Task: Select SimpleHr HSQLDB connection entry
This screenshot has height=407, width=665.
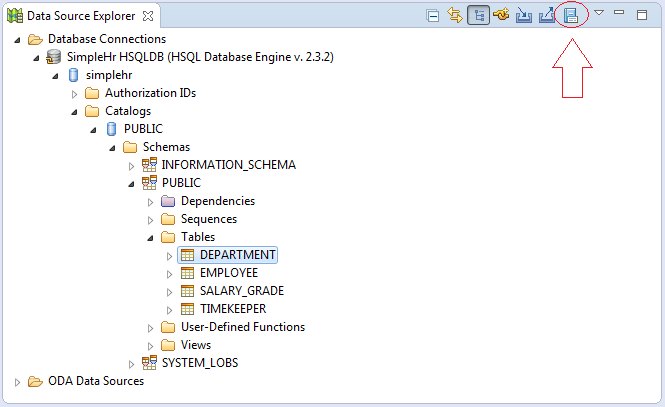Action: point(200,57)
